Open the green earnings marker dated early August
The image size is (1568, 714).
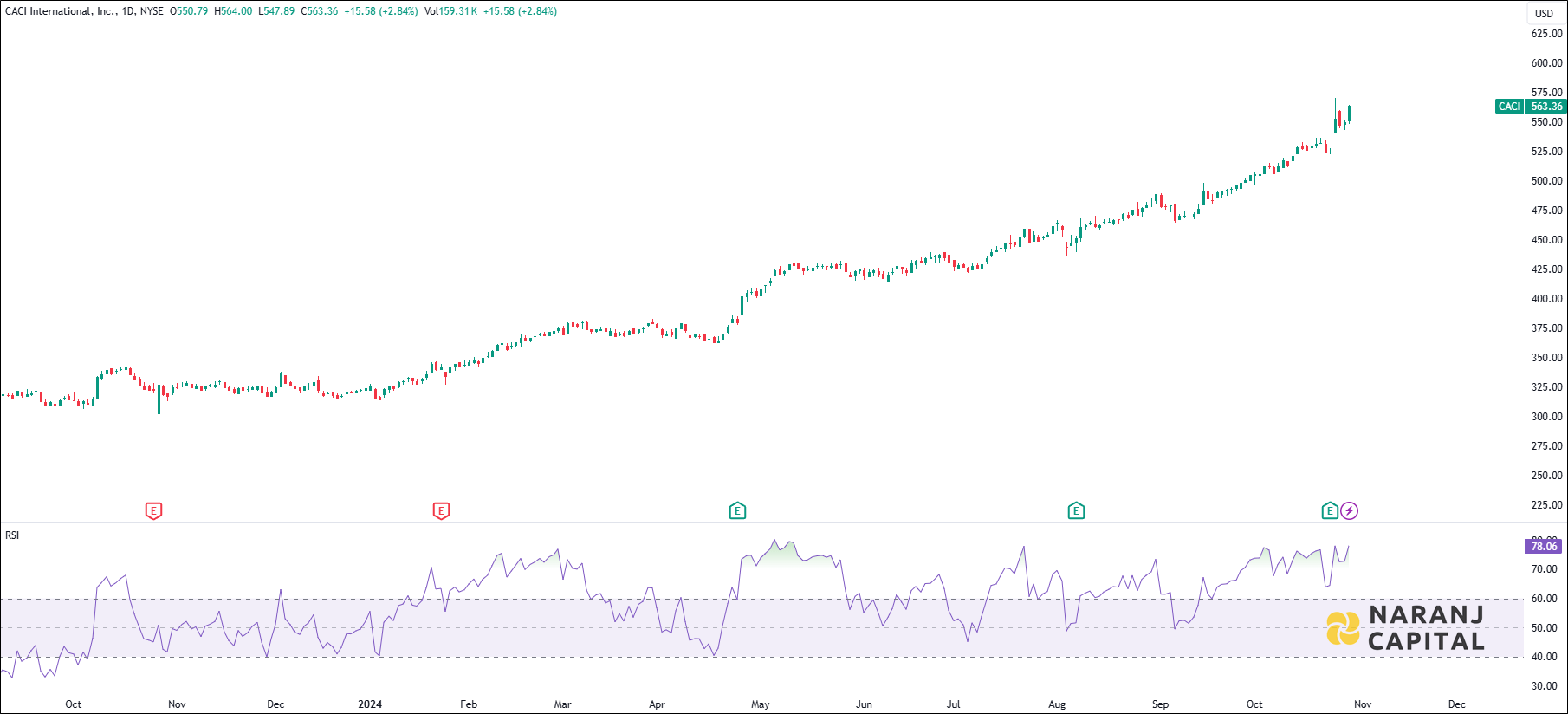[x=1076, y=511]
